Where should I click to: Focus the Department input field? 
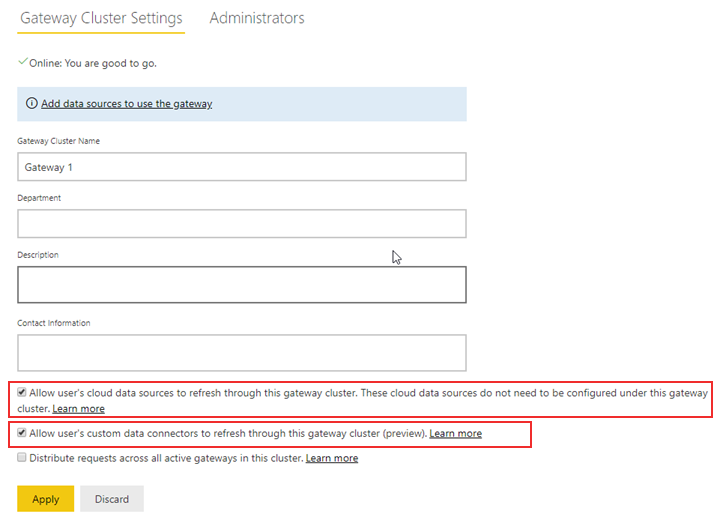(x=242, y=224)
